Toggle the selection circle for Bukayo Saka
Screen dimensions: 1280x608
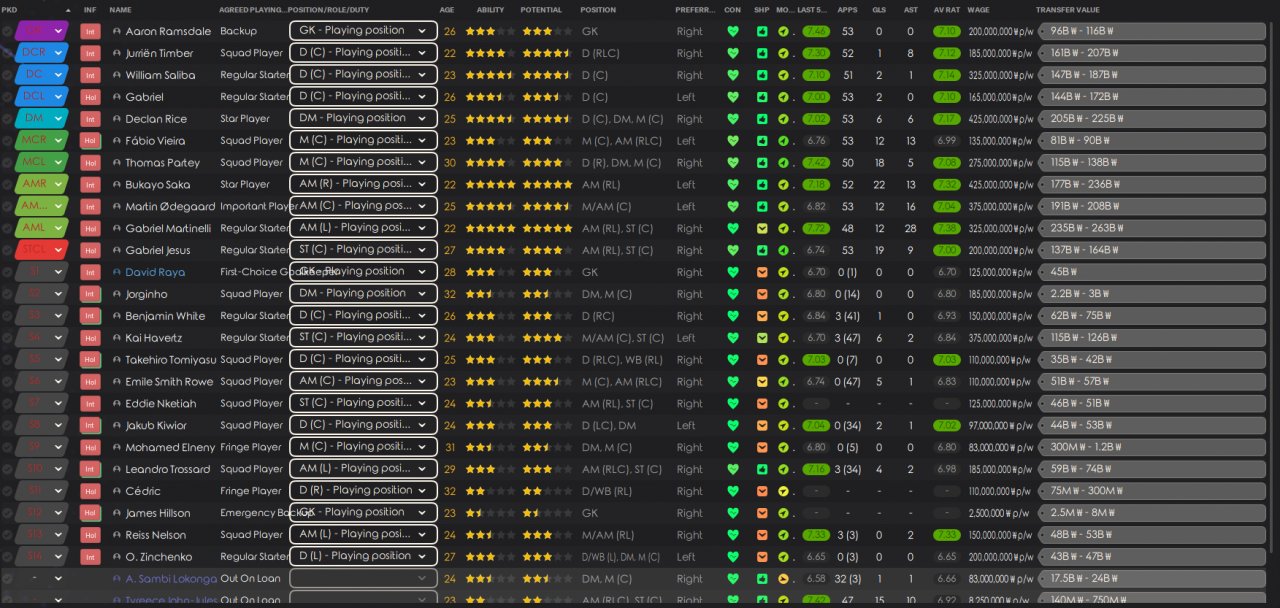(7, 185)
